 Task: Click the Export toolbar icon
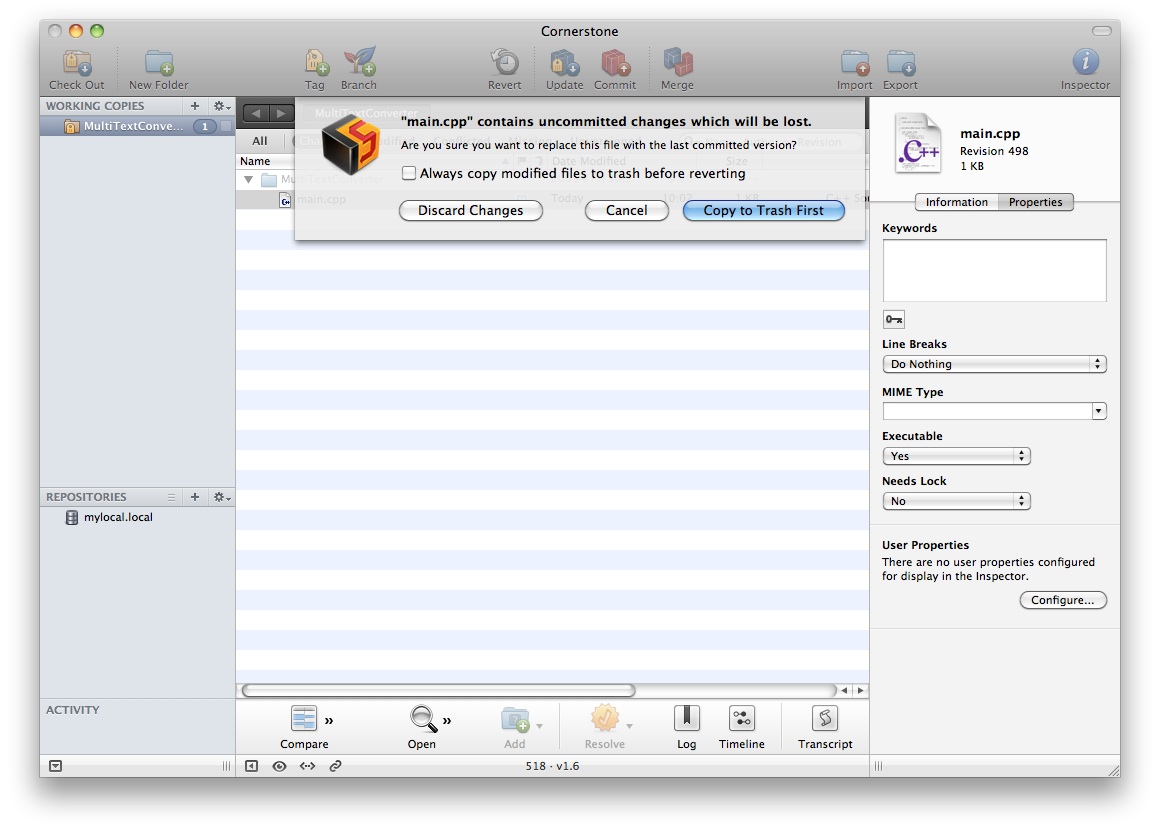pos(901,64)
